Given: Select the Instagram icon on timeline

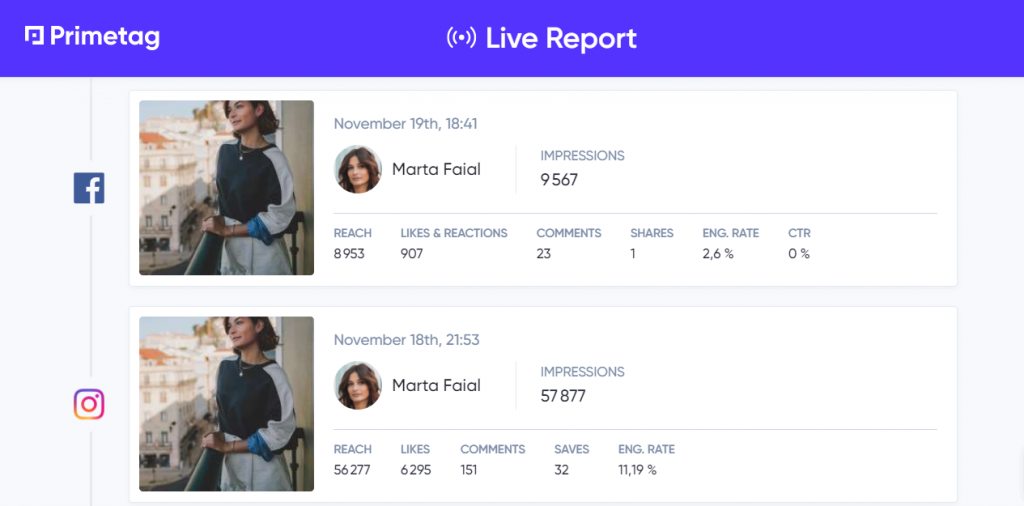Looking at the screenshot, I should tap(89, 404).
